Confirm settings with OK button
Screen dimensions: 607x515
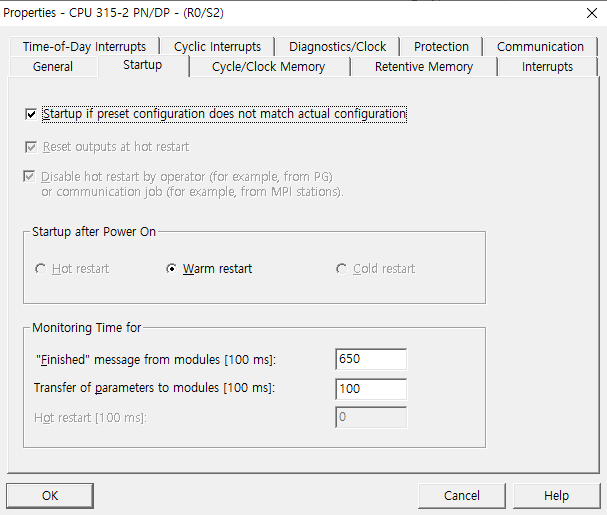click(50, 496)
